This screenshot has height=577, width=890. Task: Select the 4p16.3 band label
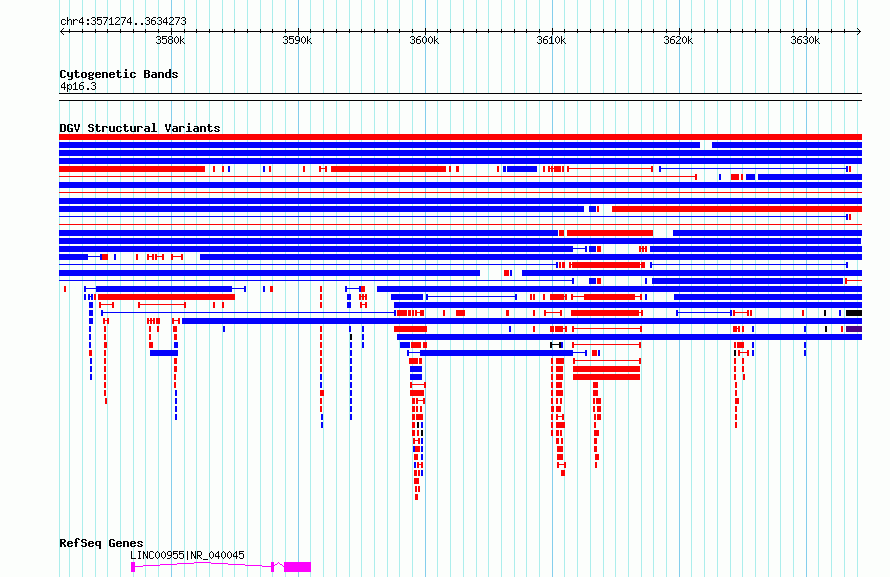click(78, 86)
